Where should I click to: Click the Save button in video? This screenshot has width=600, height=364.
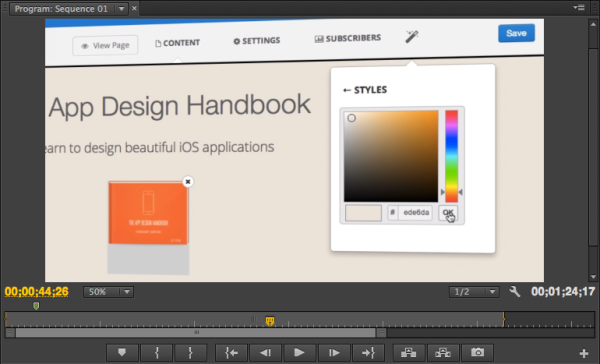(516, 33)
